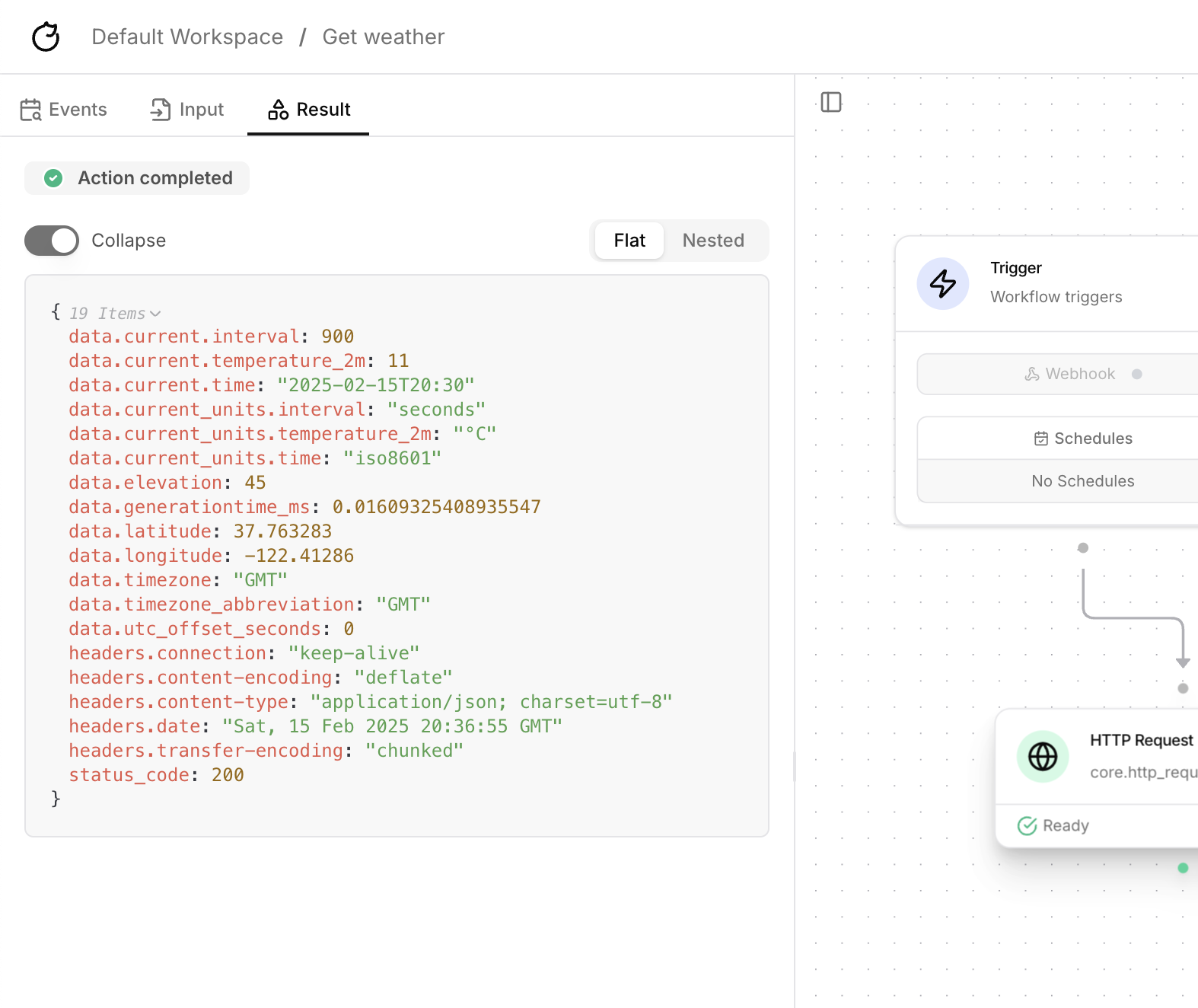The height and width of the screenshot is (1008, 1198).
Task: Click the data.utc_offset_seconds row
Action: pos(212,629)
